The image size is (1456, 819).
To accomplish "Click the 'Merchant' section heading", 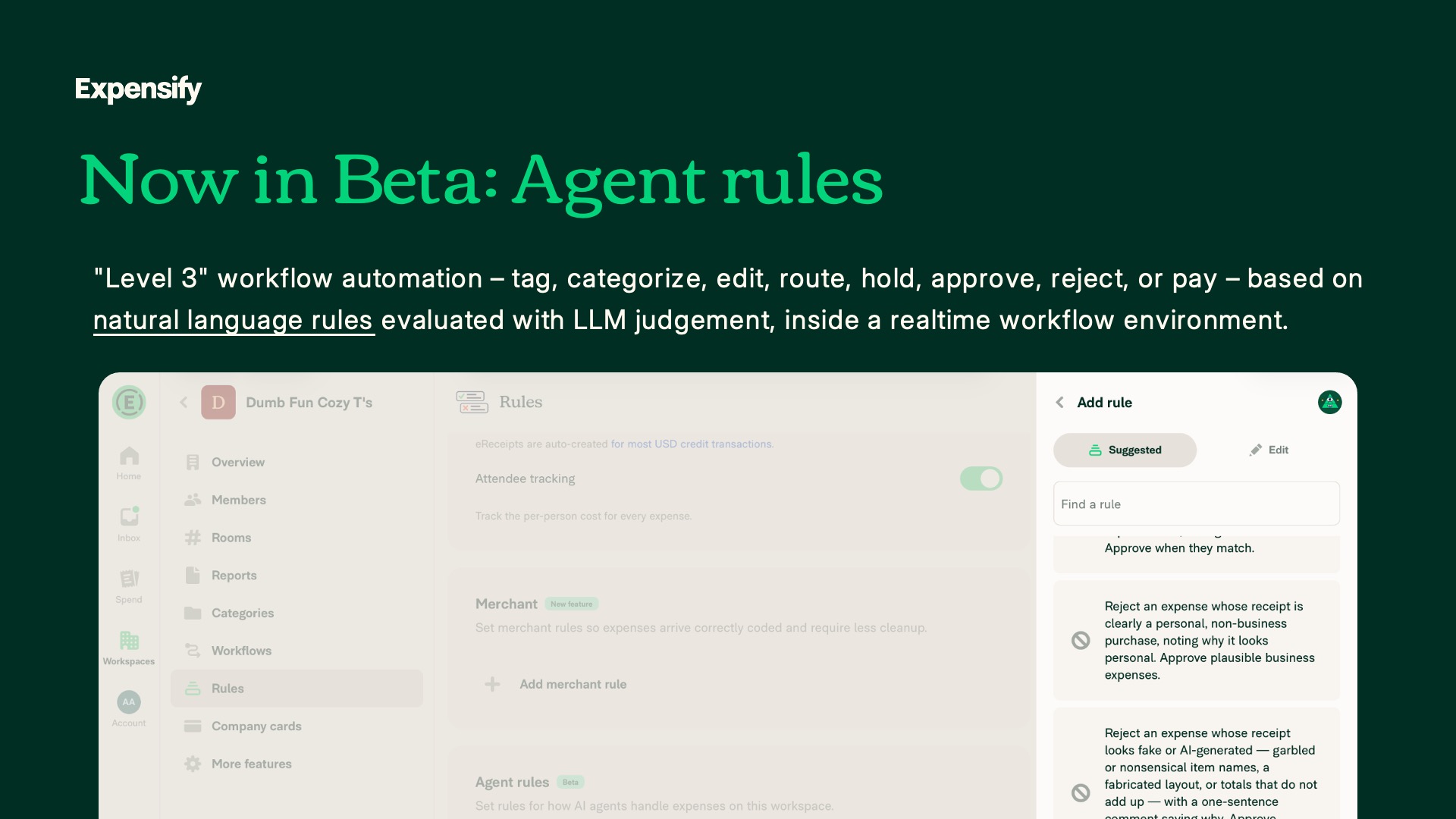I will point(506,604).
